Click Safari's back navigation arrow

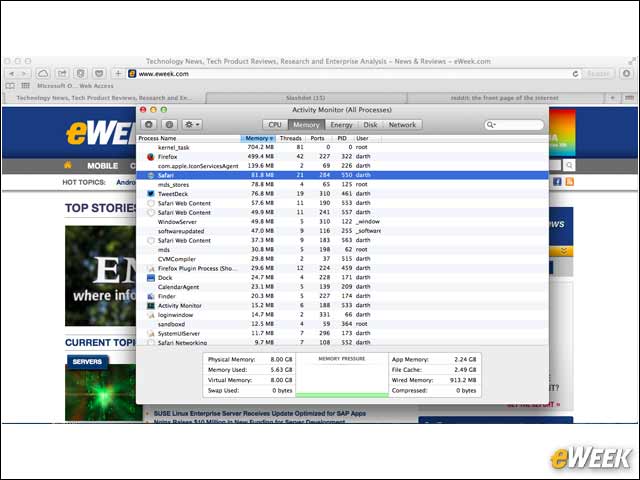11,74
